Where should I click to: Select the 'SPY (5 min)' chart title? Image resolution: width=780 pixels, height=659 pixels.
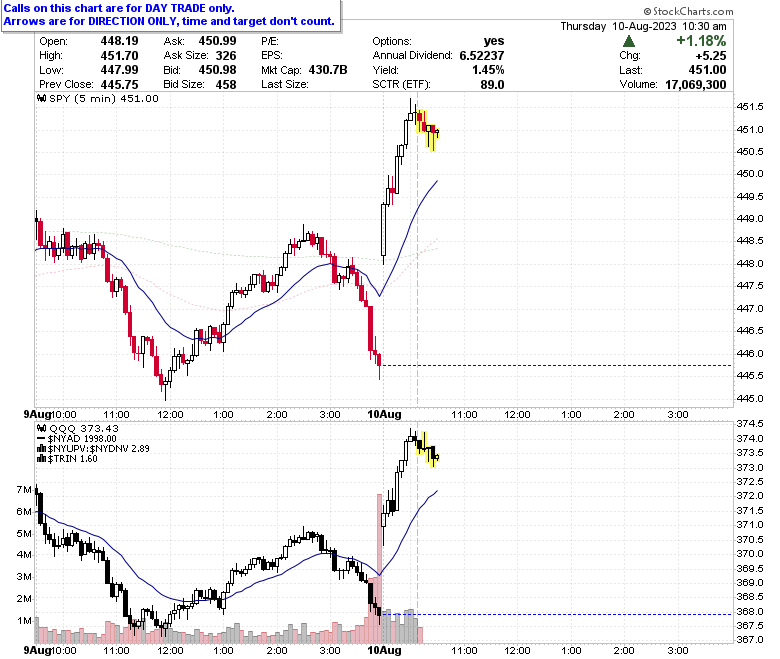[83, 98]
